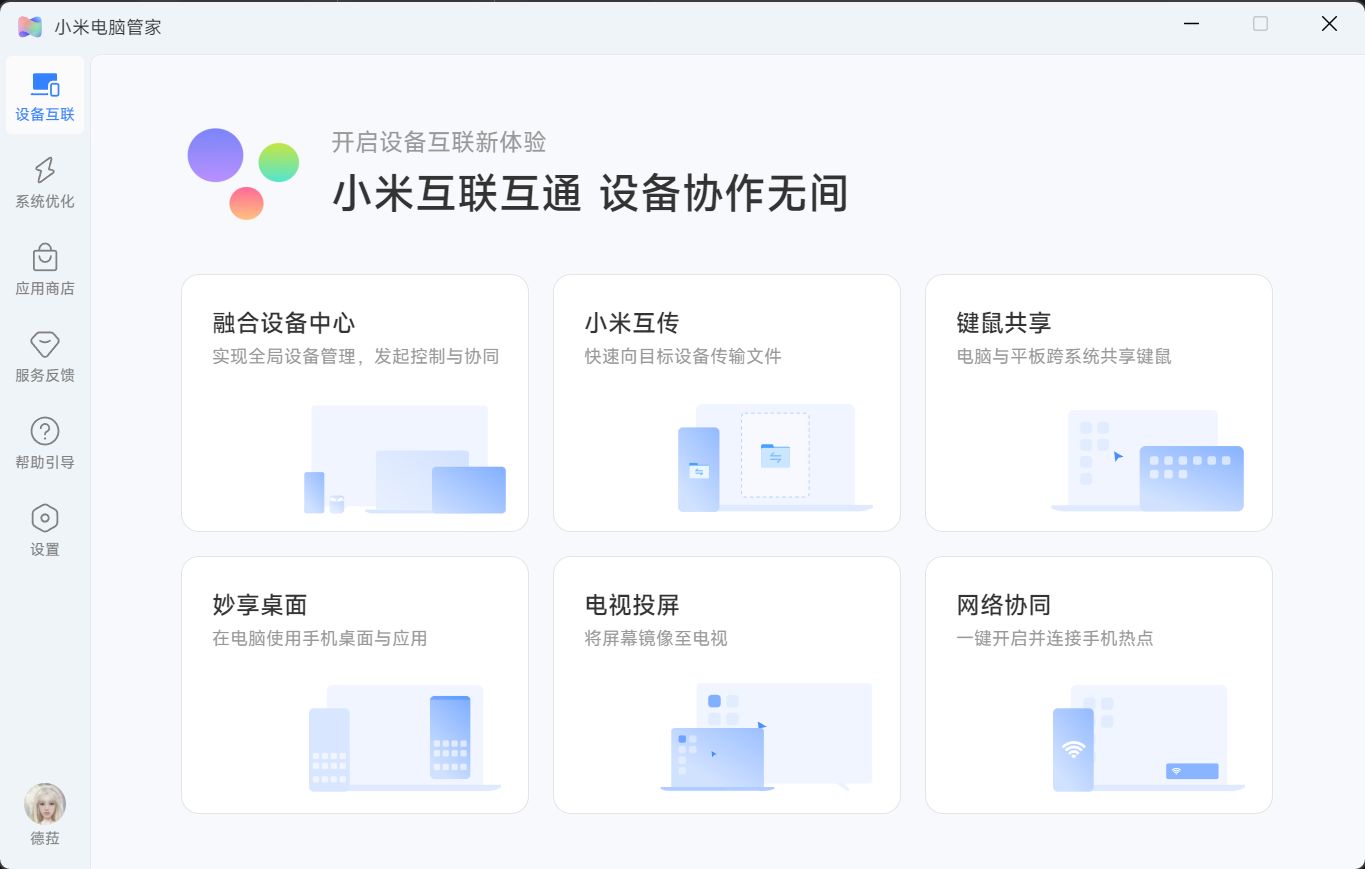Click 在电脑使用手机桌面与应用 description
Screen dimensions: 1365x869
pos(320,638)
